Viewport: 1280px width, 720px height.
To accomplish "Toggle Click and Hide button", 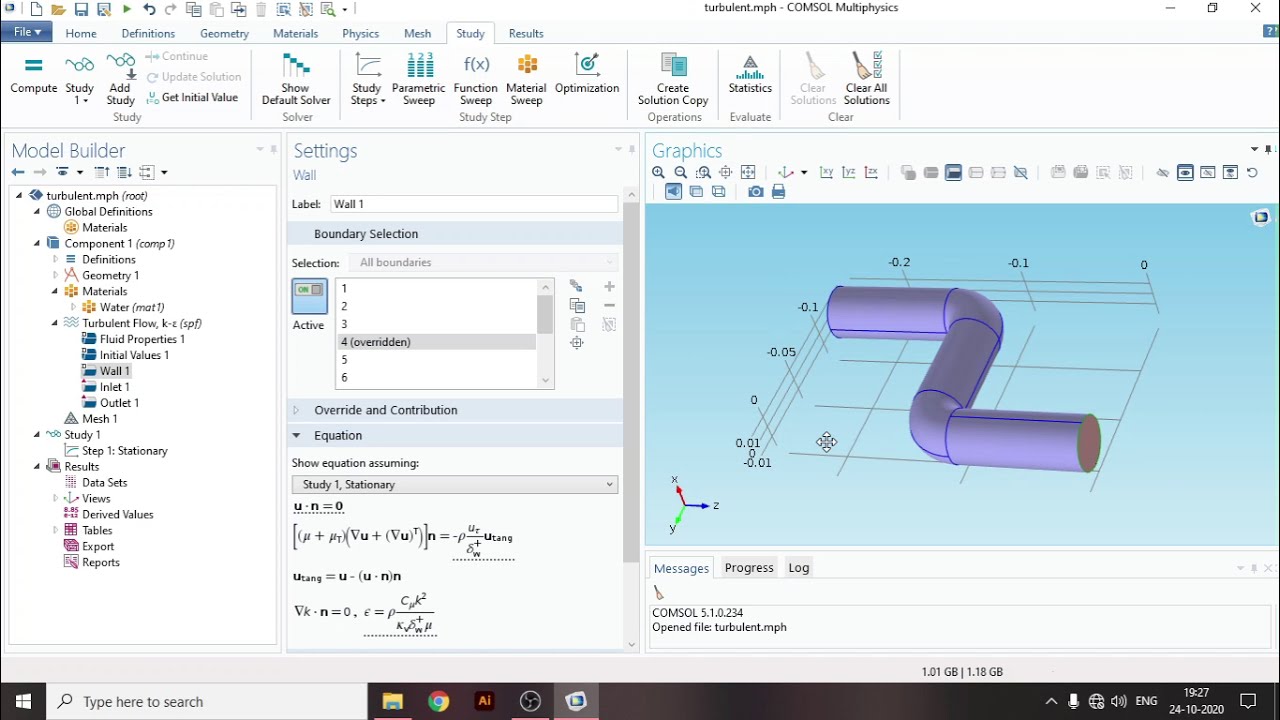I will pyautogui.click(x=1162, y=173).
